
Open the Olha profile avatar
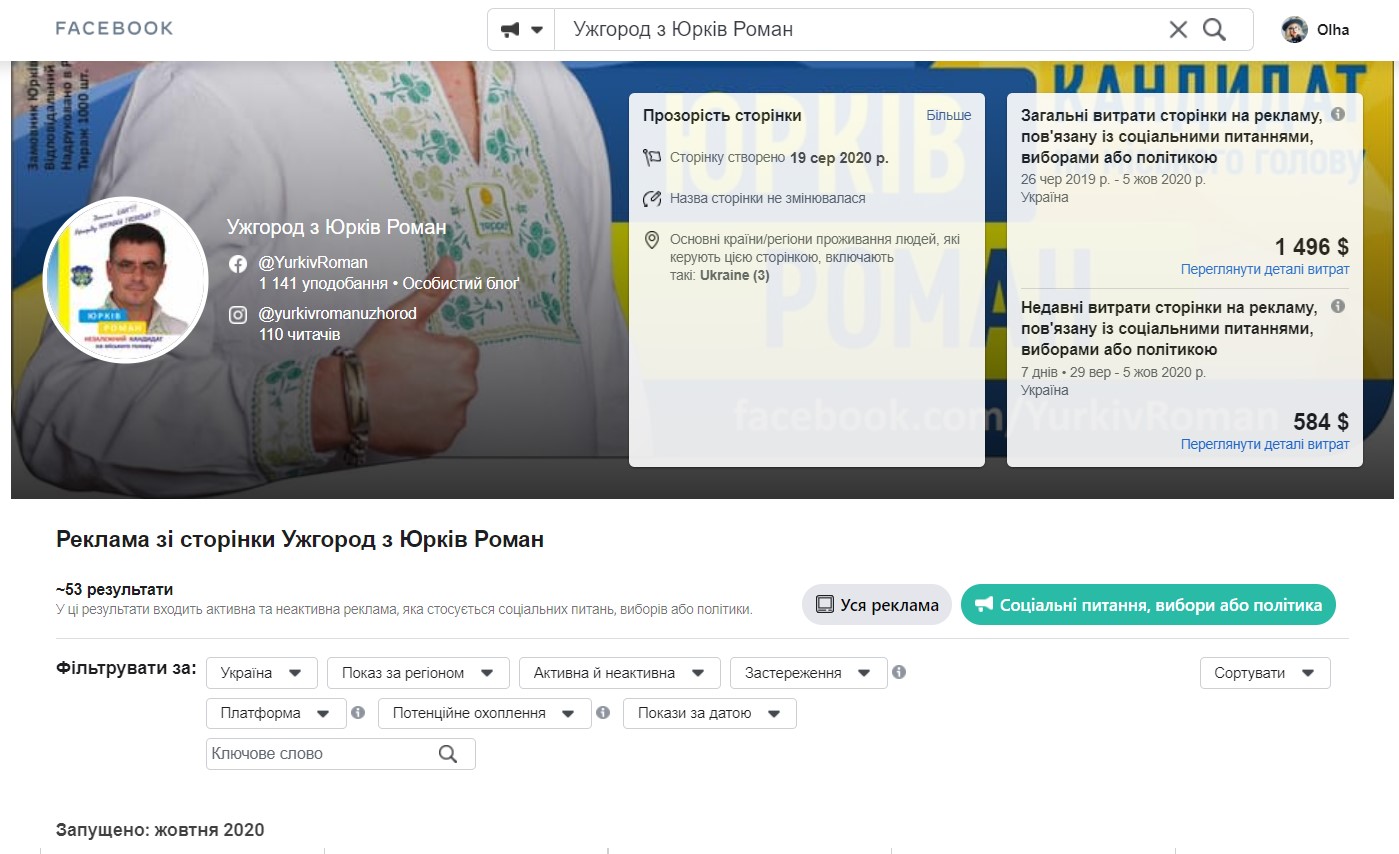tap(1294, 30)
